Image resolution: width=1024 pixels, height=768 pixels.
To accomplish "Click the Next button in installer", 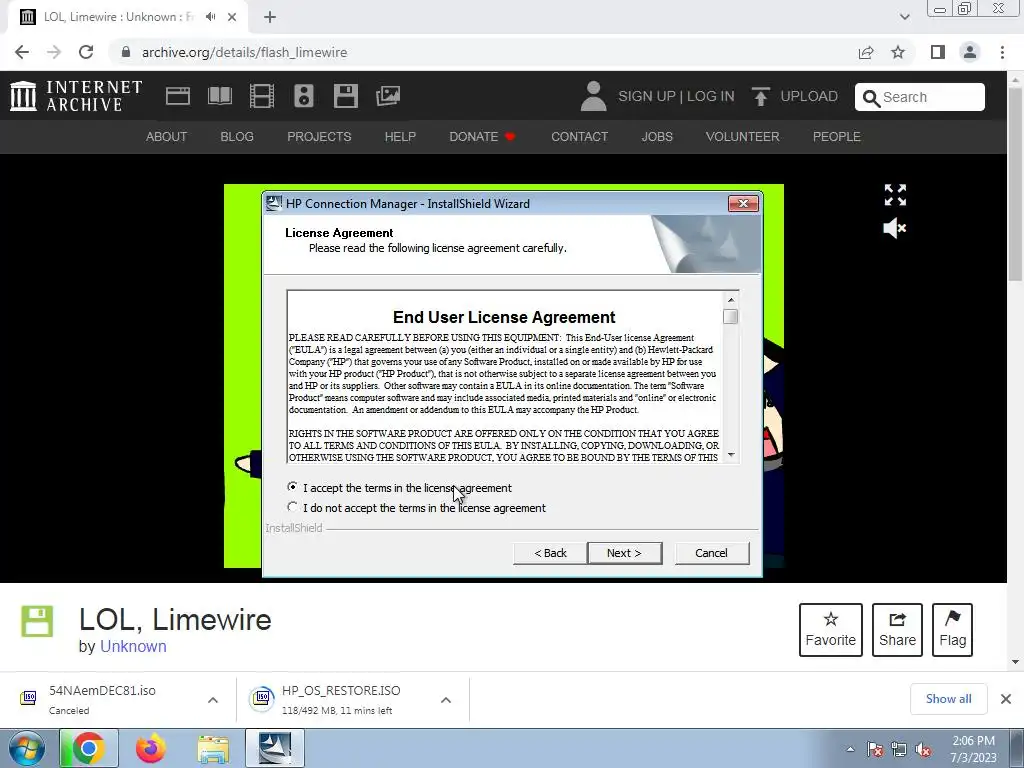I will [624, 553].
